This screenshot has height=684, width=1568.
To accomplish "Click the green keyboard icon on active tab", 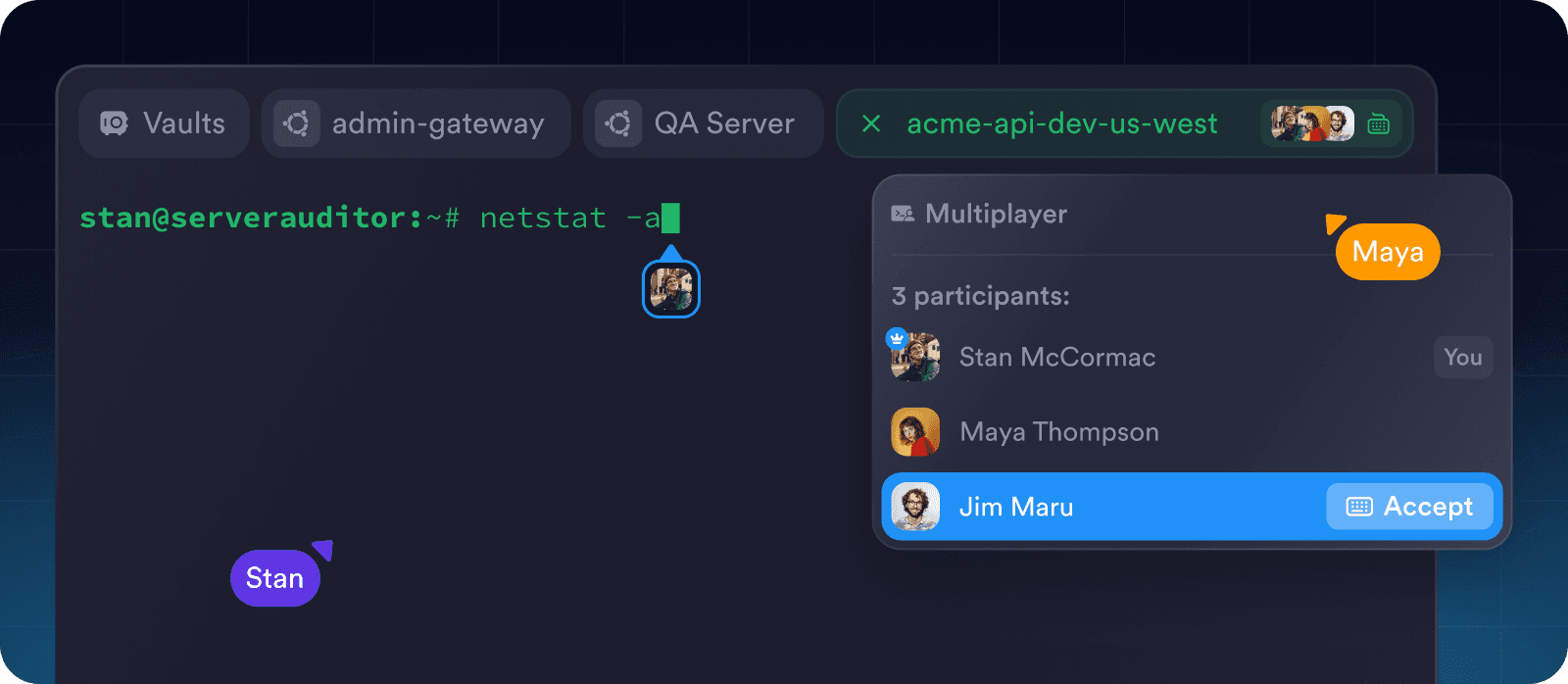I will [1379, 123].
